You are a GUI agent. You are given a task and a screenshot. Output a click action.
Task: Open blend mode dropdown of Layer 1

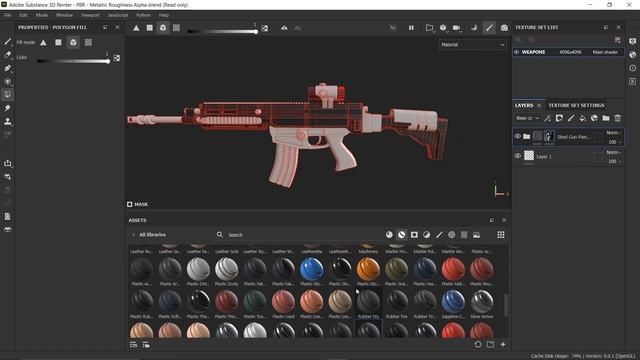coord(613,152)
